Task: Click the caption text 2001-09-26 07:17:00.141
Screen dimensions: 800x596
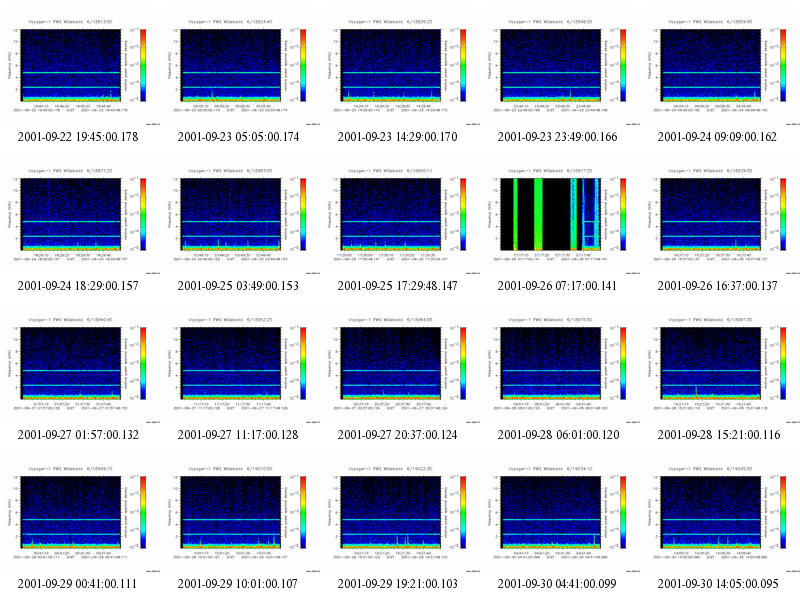Action: 557,286
